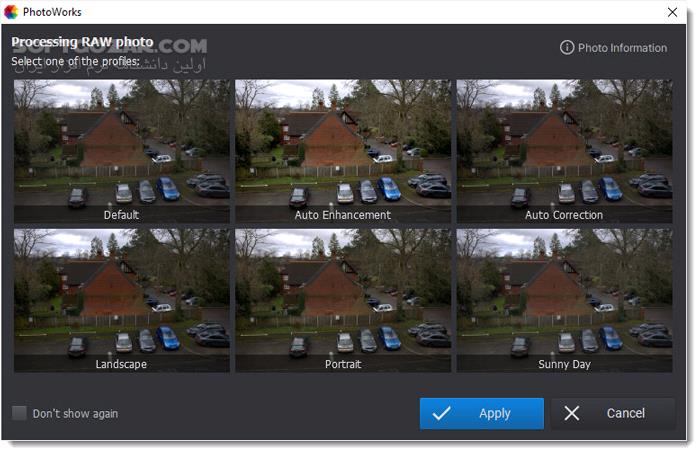Click the Don't show again label text

tap(75, 414)
